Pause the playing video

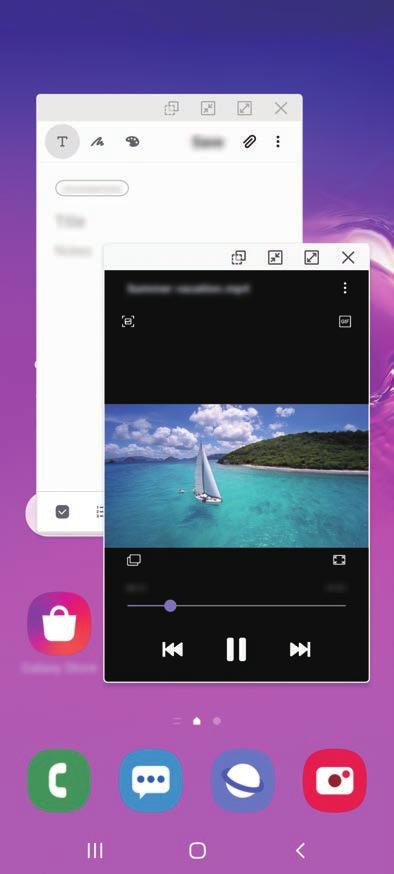pyautogui.click(x=236, y=649)
